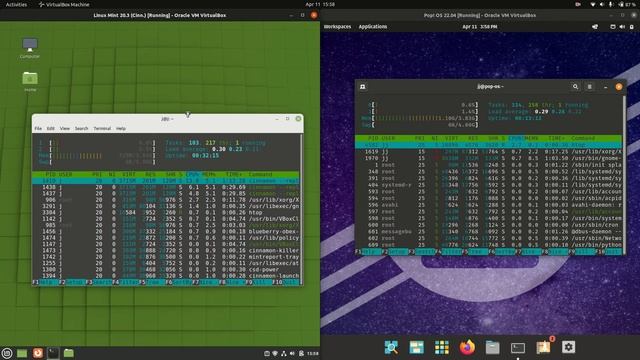Screen dimensions: 640x360
Task: Click Mint panel network tray icon
Action: coord(284,353)
